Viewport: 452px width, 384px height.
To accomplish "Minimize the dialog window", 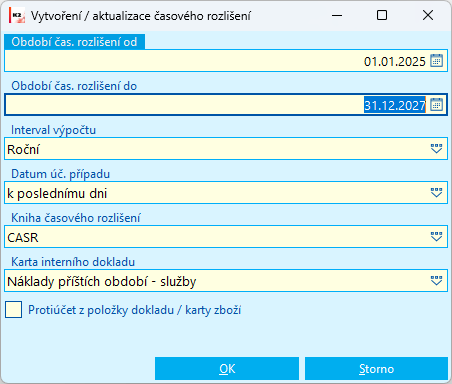I will click(337, 15).
